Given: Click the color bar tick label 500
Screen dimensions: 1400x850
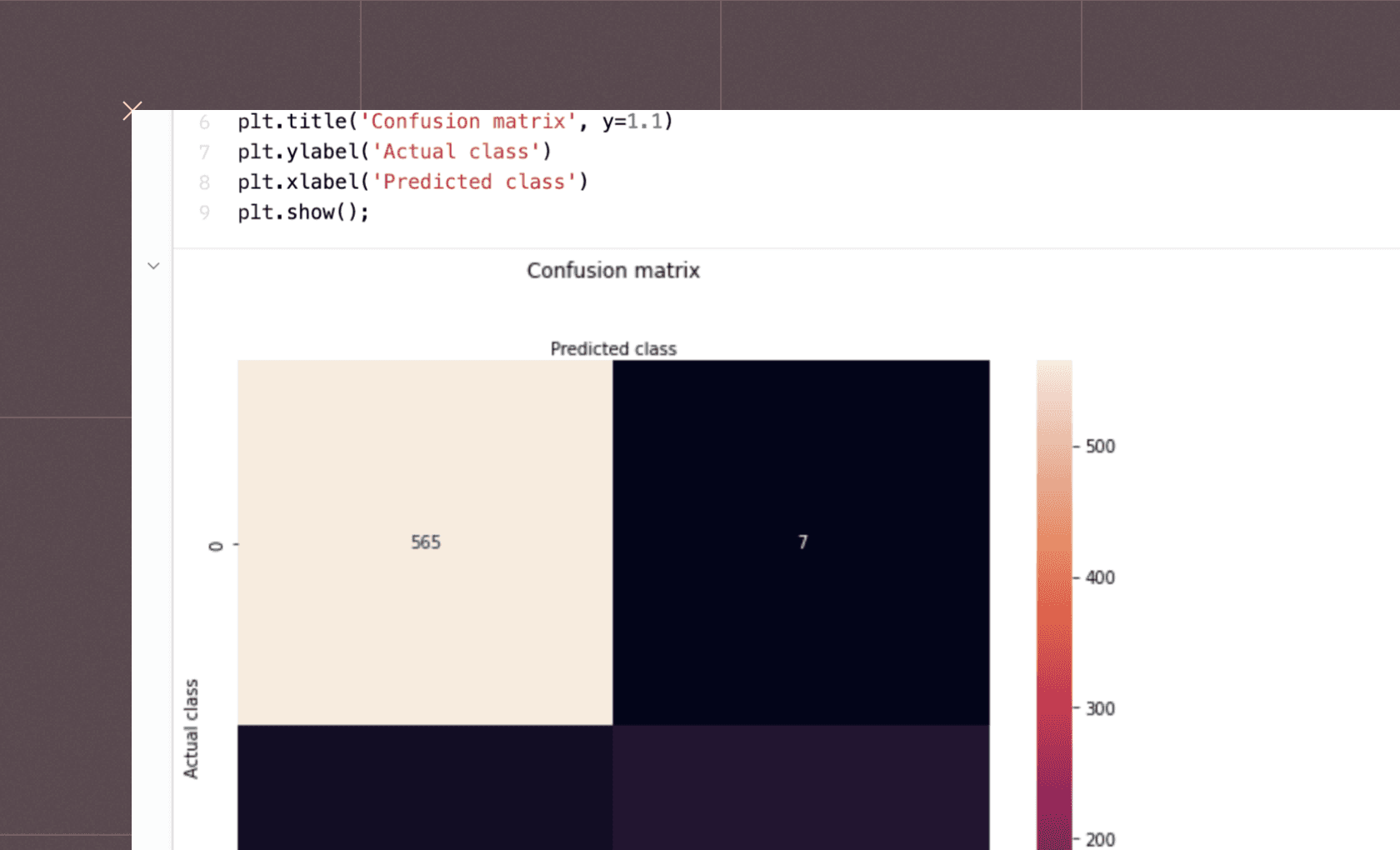Looking at the screenshot, I should click(1100, 447).
